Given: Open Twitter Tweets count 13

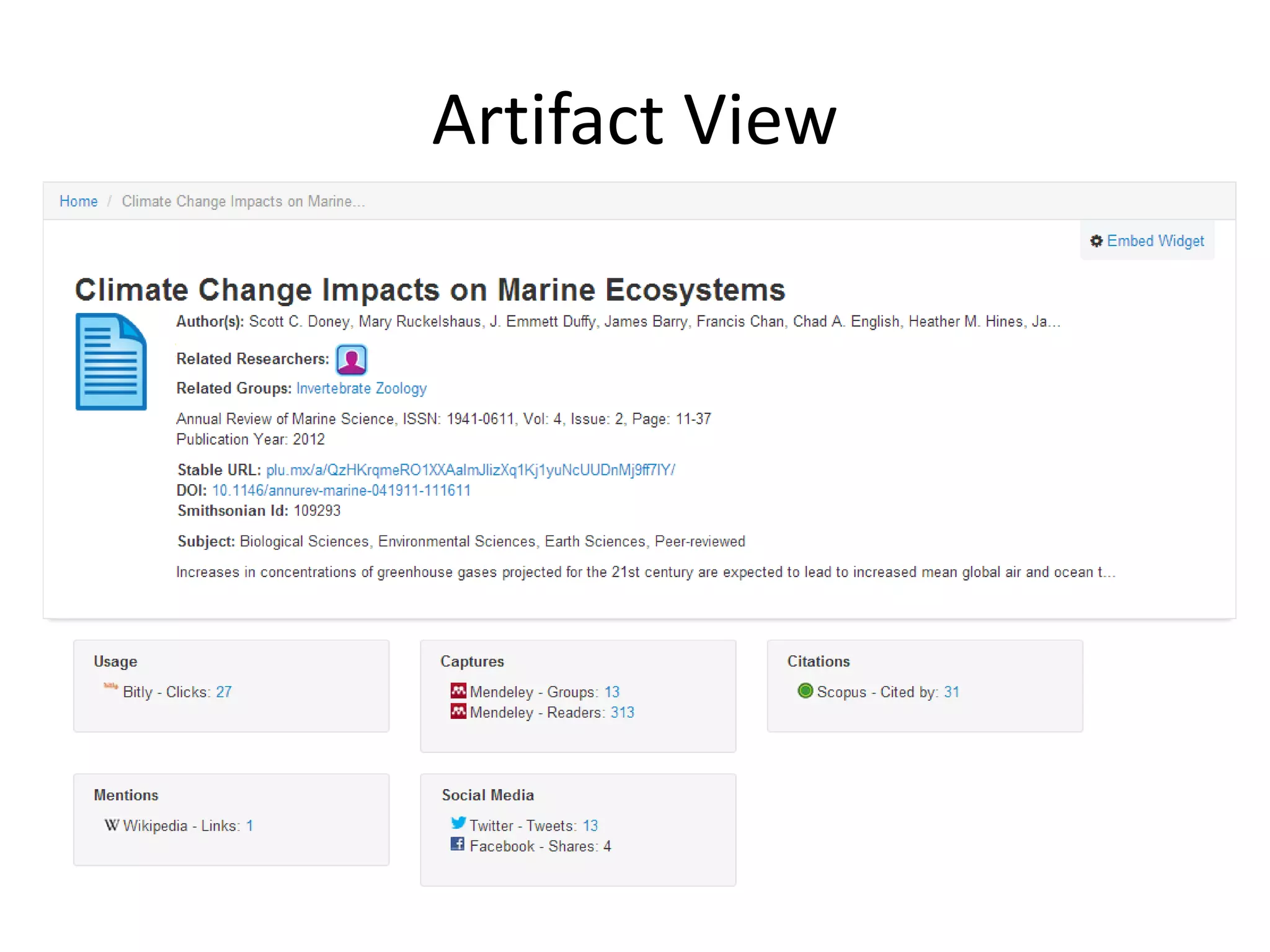Looking at the screenshot, I should 590,826.
